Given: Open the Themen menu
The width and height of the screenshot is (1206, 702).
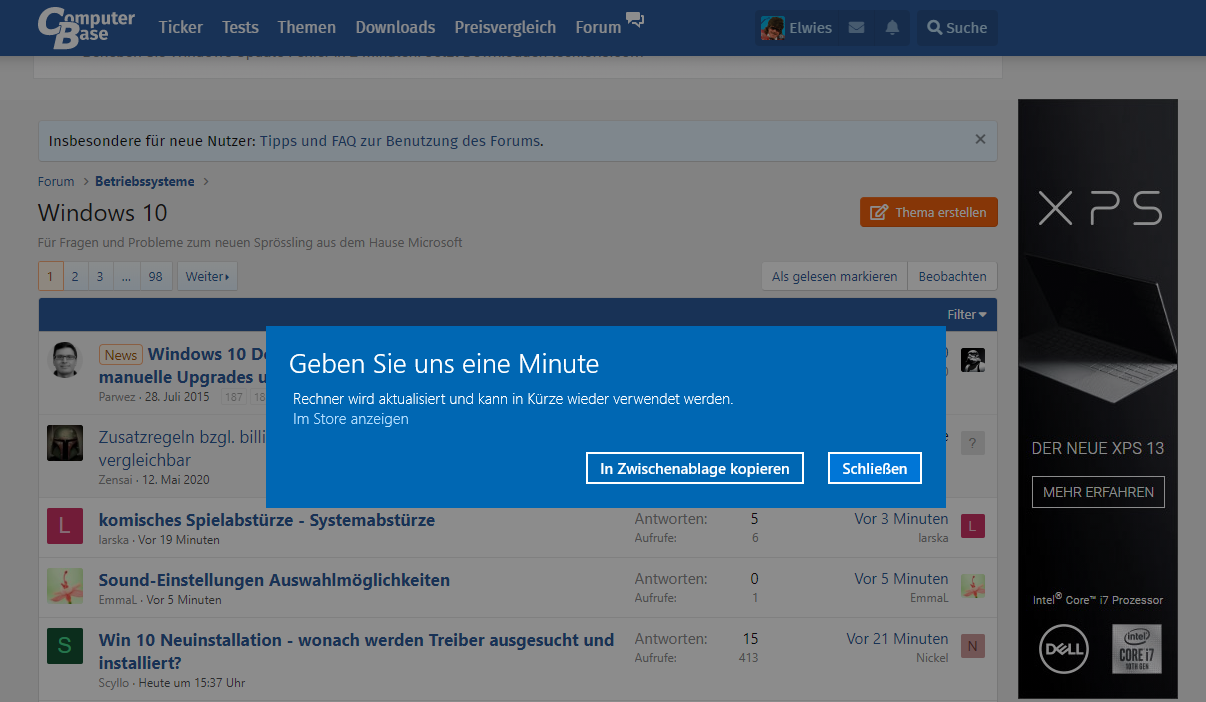Looking at the screenshot, I should (306, 27).
